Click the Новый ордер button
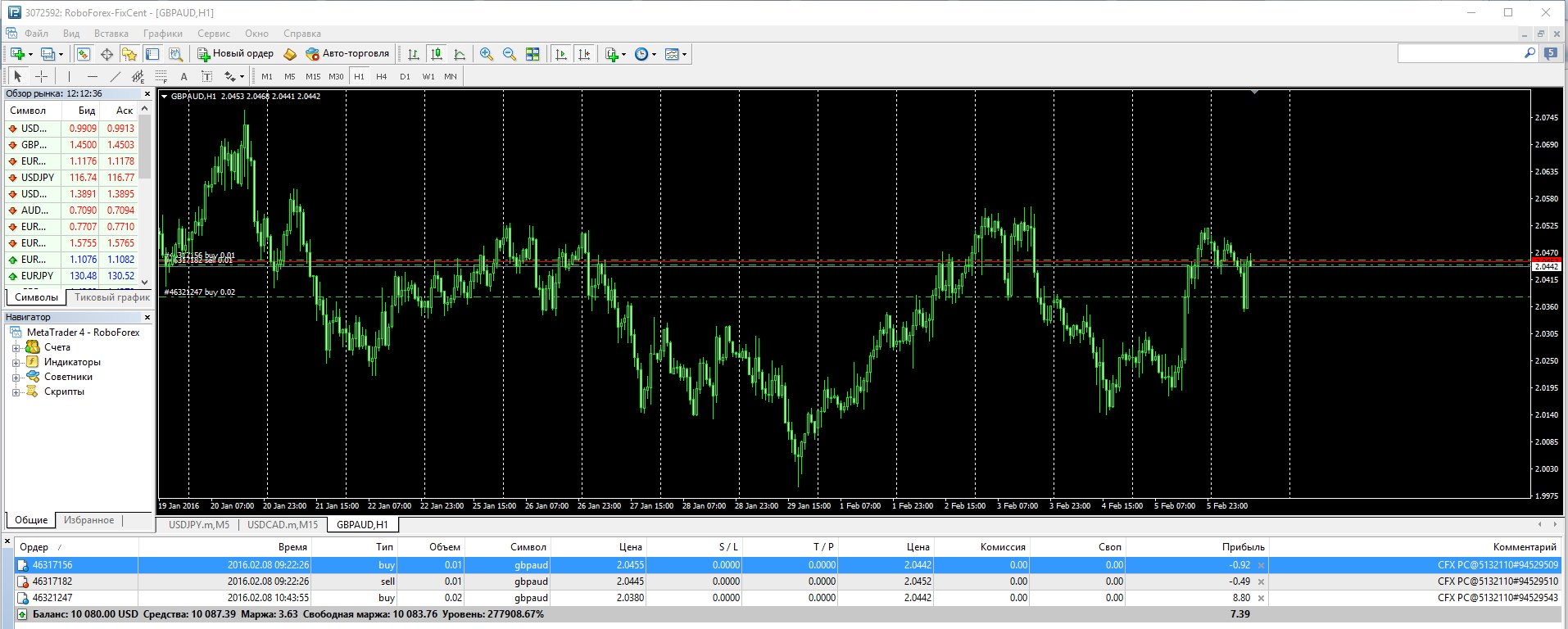 click(236, 54)
